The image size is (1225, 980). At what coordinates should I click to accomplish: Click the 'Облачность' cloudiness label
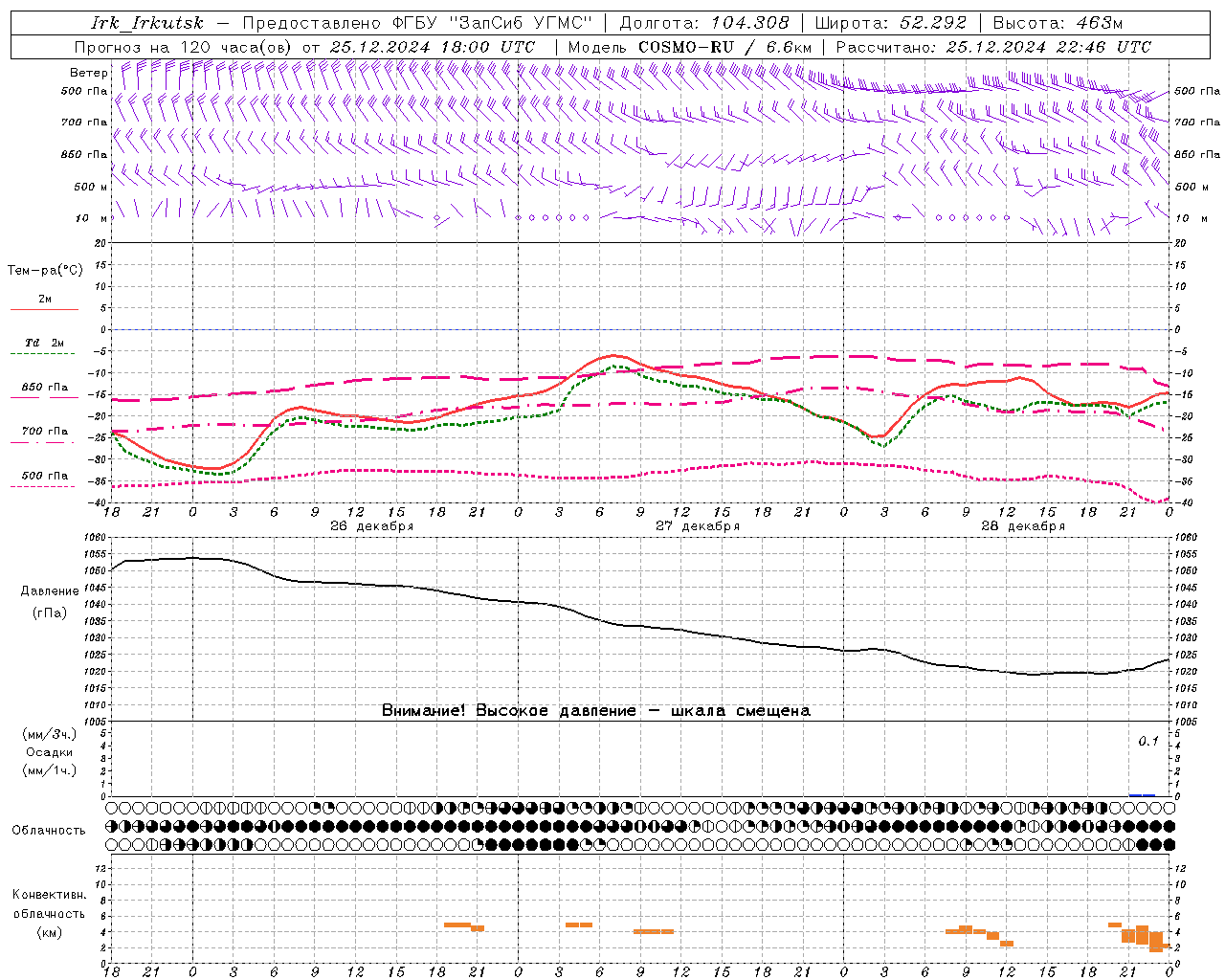click(x=49, y=831)
